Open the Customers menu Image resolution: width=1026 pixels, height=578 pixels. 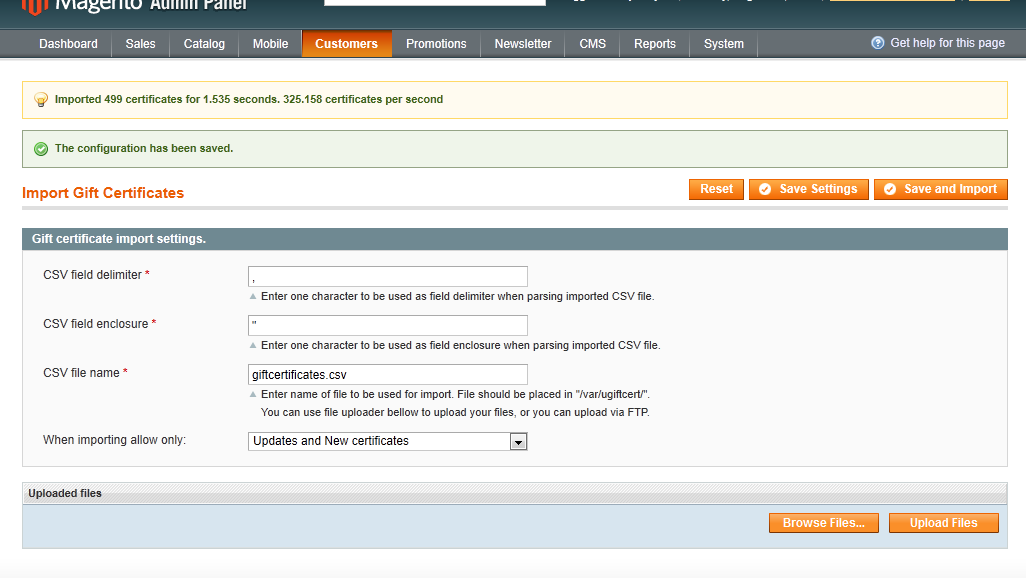coord(346,44)
